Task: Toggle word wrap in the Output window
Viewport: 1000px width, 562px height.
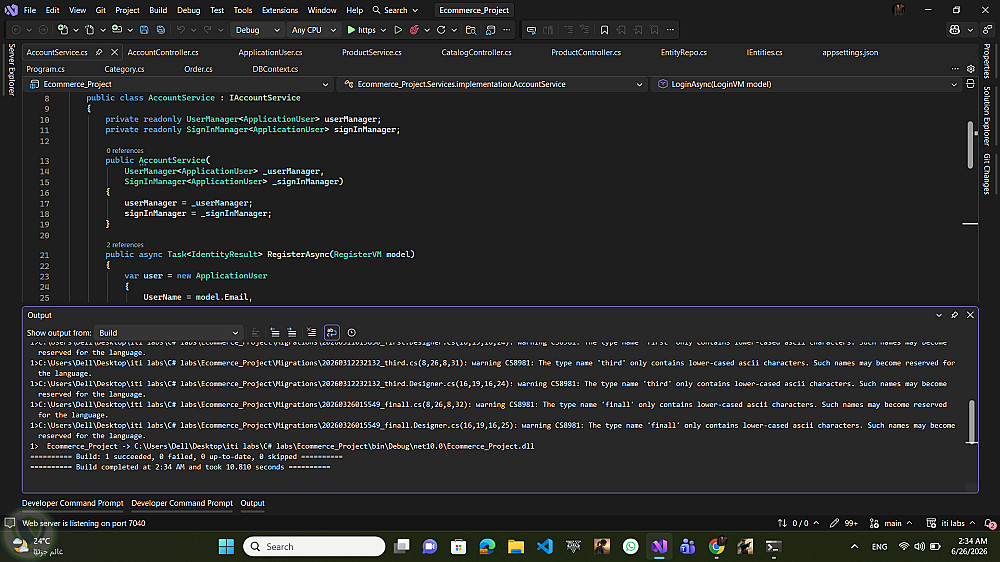Action: tap(332, 332)
